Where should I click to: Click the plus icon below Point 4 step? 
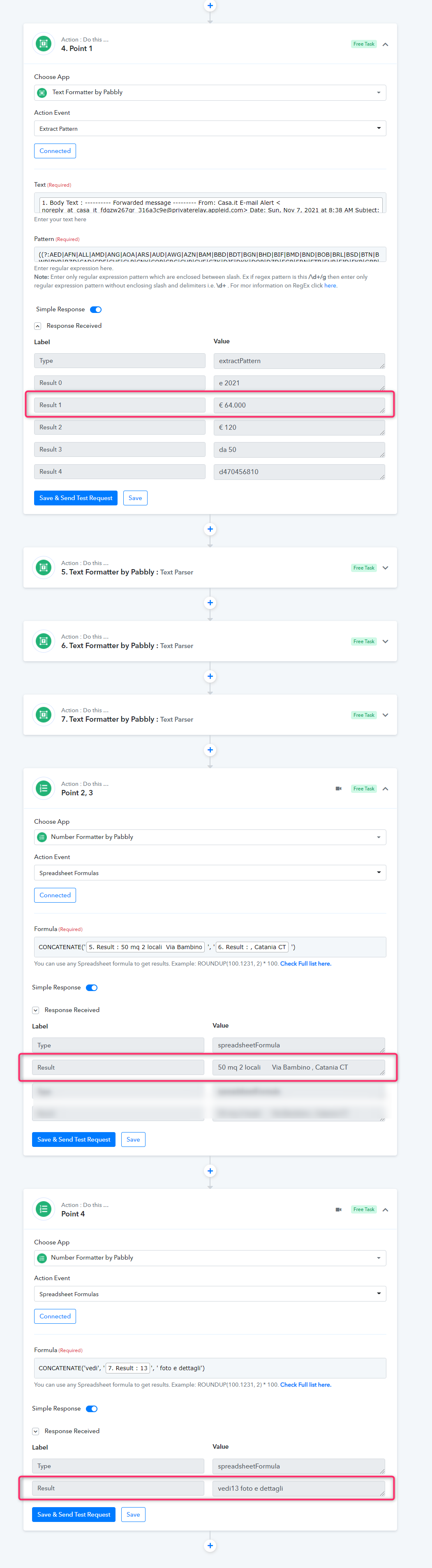210,1545
